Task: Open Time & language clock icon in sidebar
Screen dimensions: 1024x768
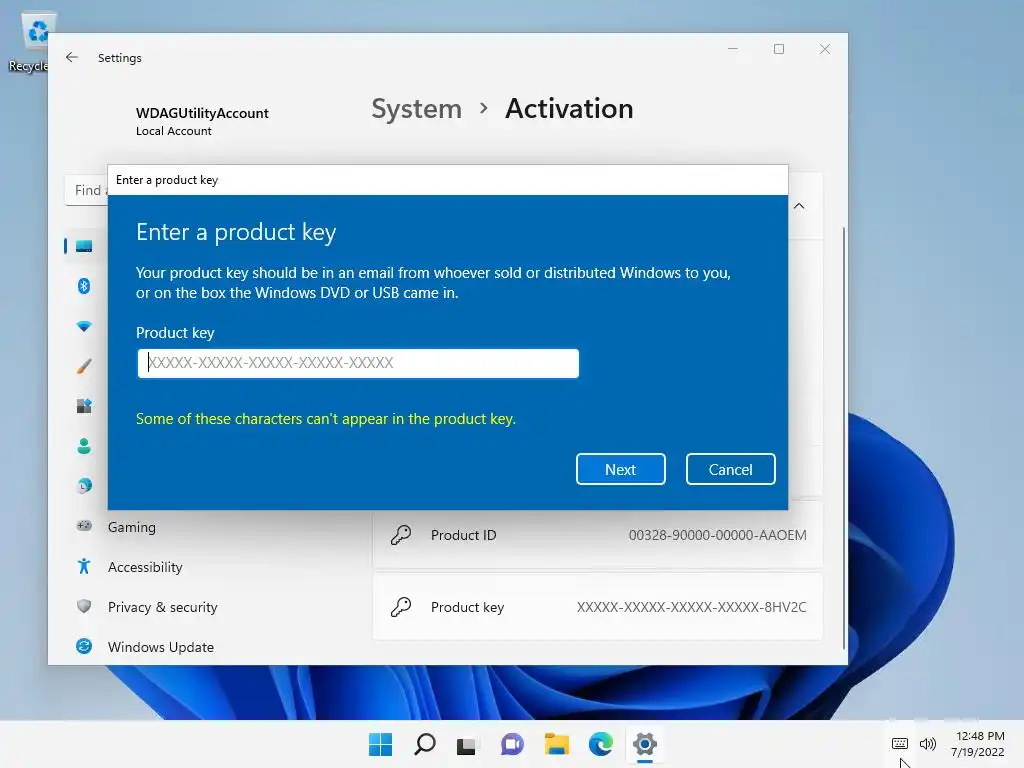Action: click(84, 486)
